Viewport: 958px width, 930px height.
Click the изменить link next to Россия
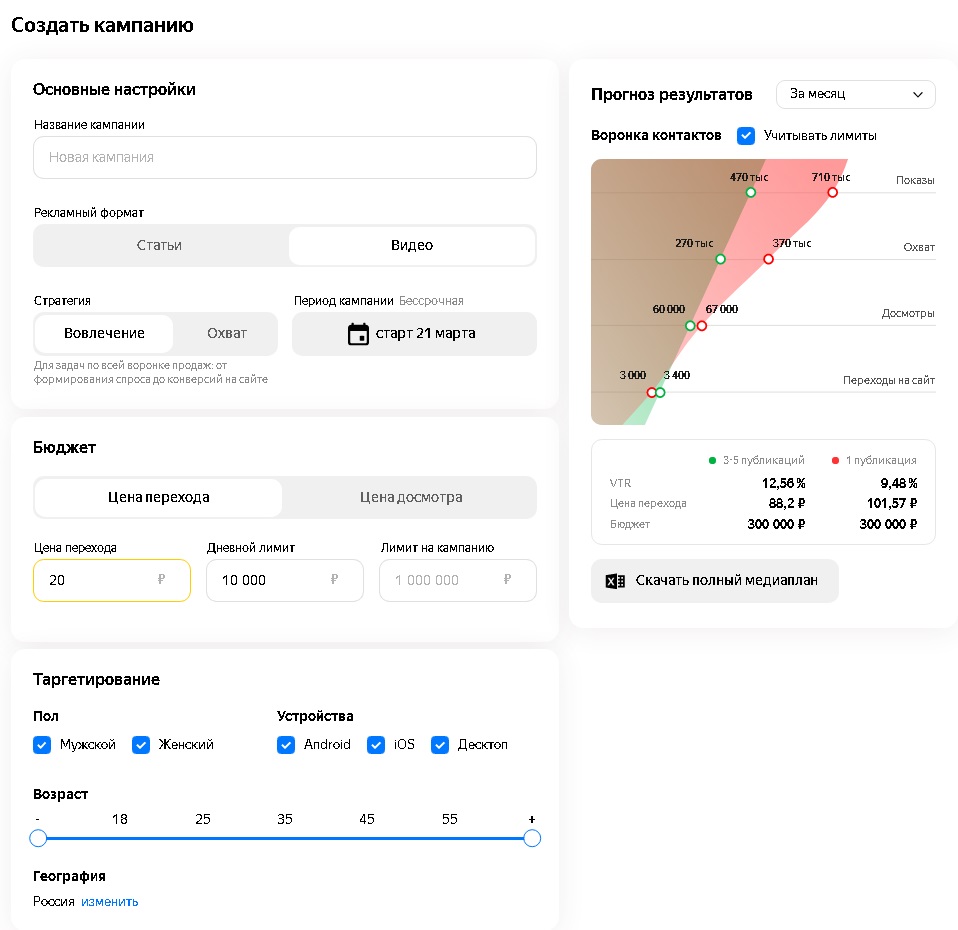pyautogui.click(x=110, y=902)
